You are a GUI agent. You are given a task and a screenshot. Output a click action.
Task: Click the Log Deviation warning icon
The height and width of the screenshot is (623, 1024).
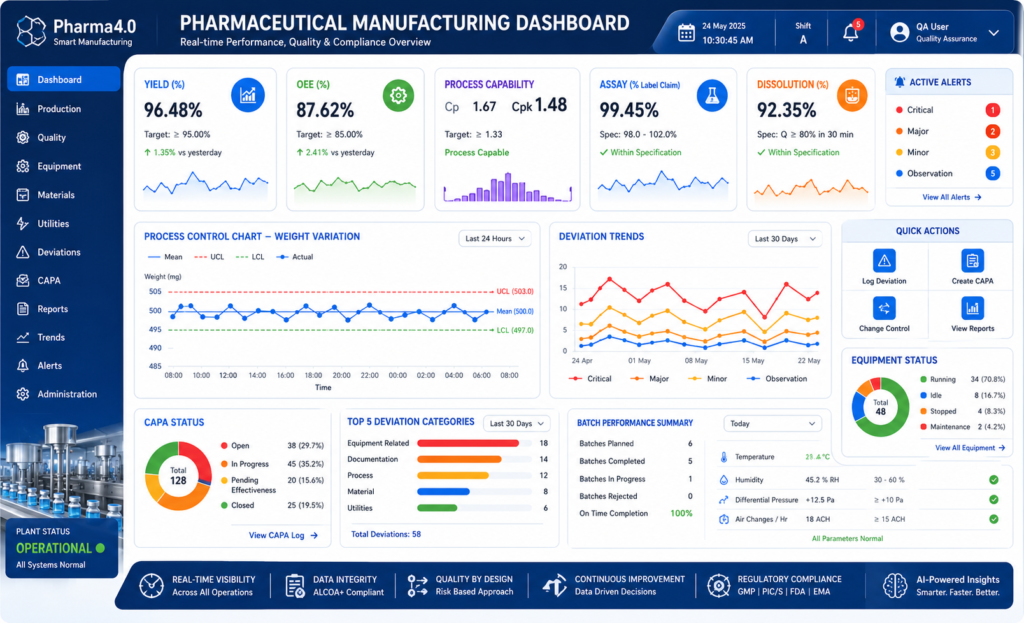coord(884,261)
